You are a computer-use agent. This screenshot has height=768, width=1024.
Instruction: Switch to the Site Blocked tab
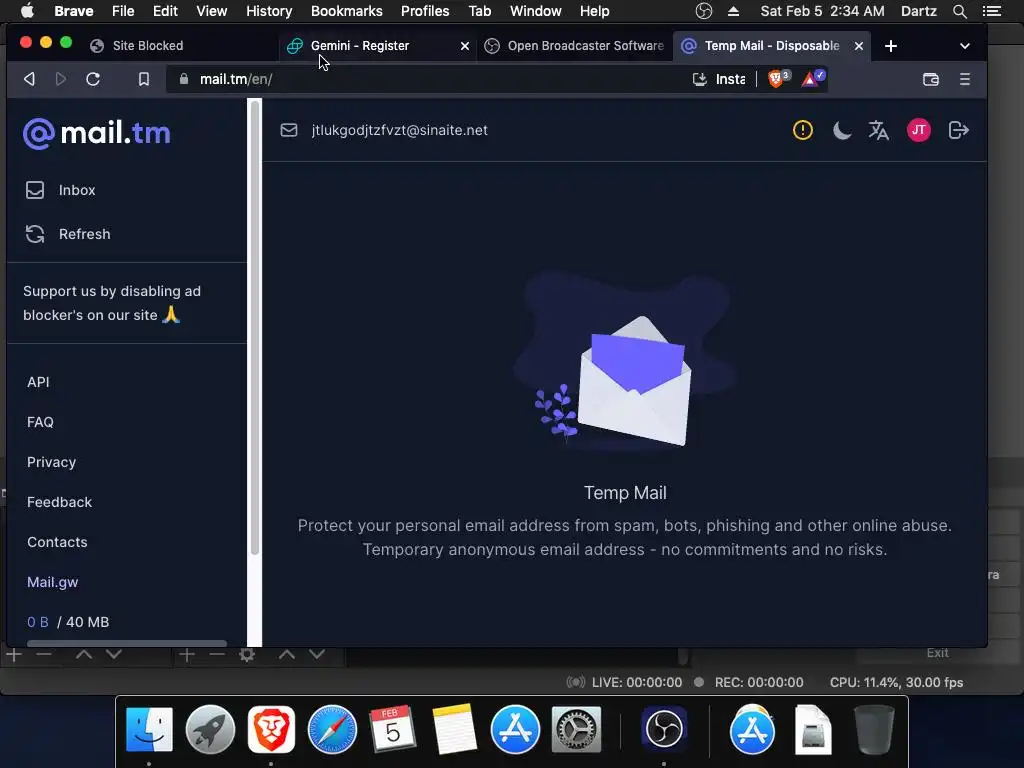pyautogui.click(x=148, y=46)
